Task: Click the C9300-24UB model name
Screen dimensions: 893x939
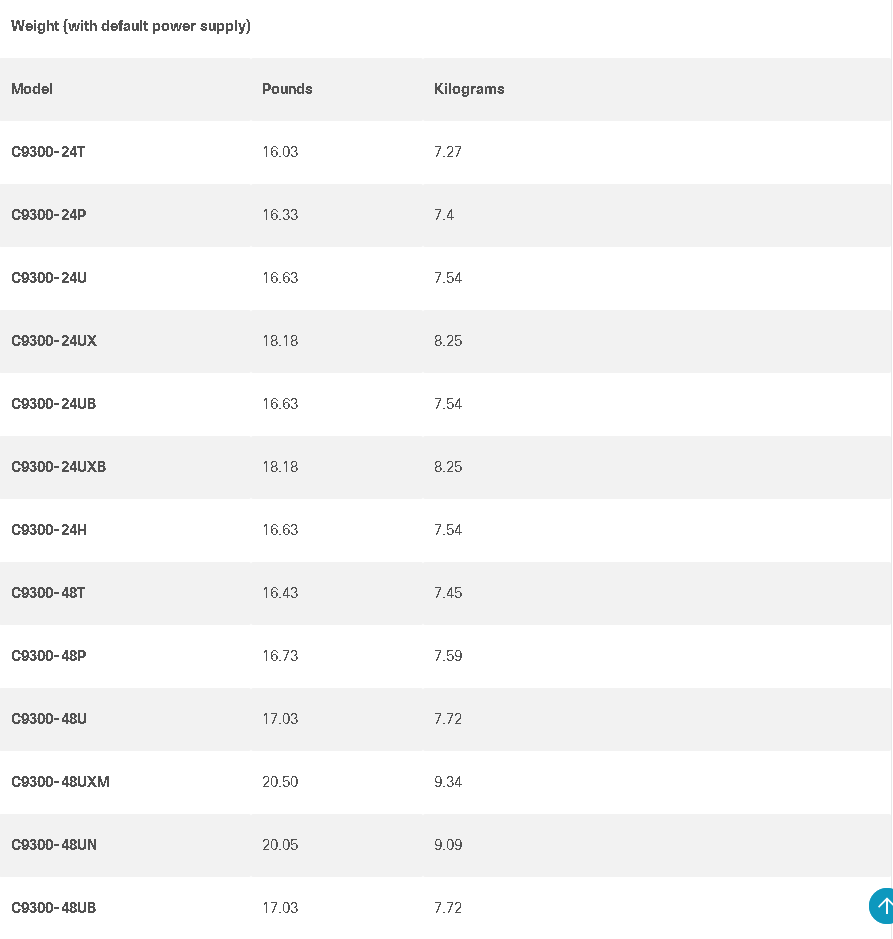Action: [54, 404]
